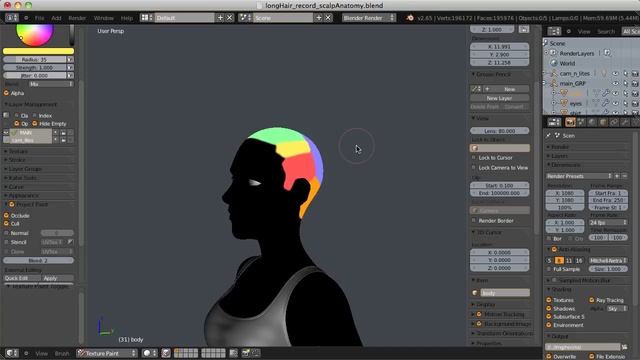Click the outliner editor type icon

pyautogui.click(x=554, y=31)
